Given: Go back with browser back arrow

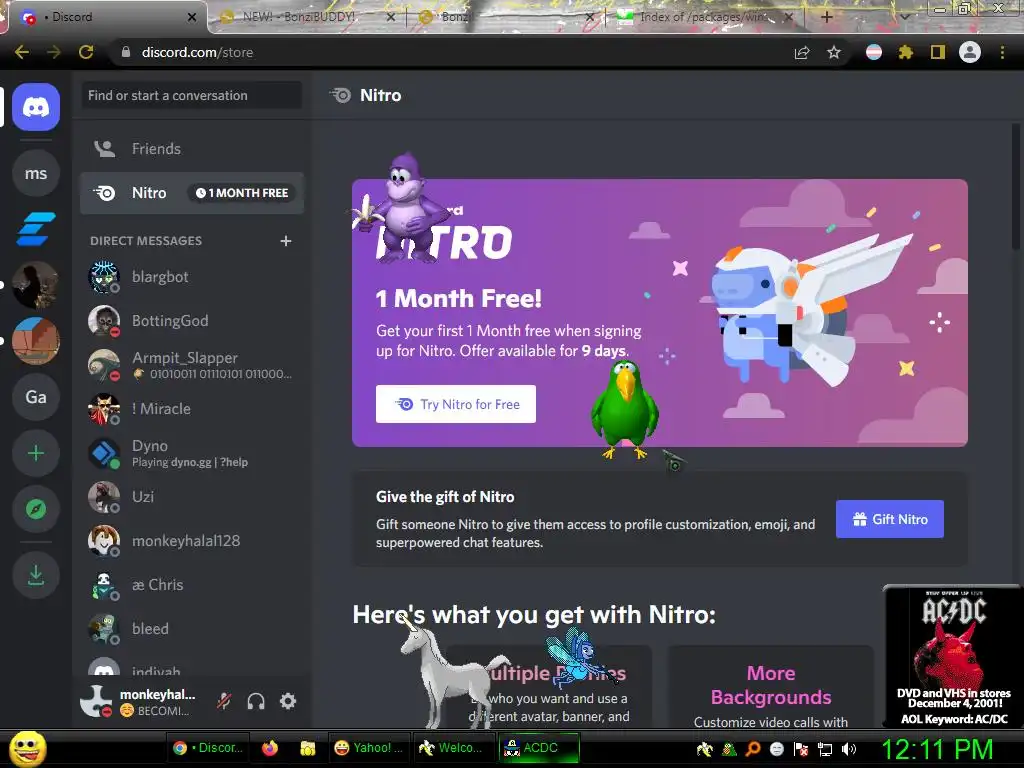Looking at the screenshot, I should pos(22,52).
